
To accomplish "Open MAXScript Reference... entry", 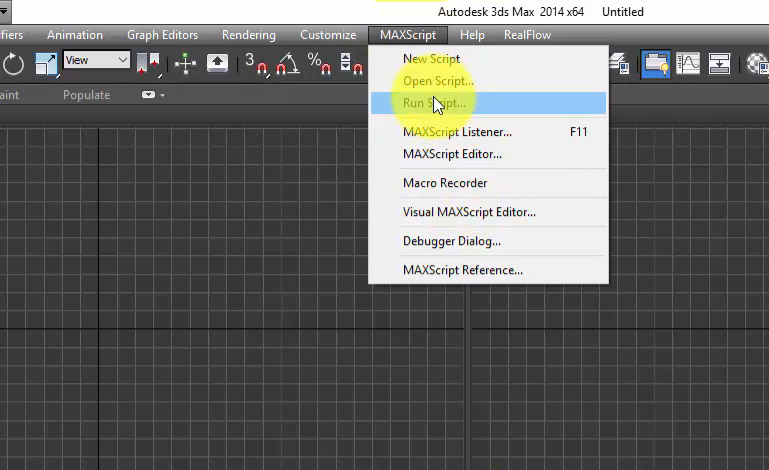I will click(x=488, y=270).
